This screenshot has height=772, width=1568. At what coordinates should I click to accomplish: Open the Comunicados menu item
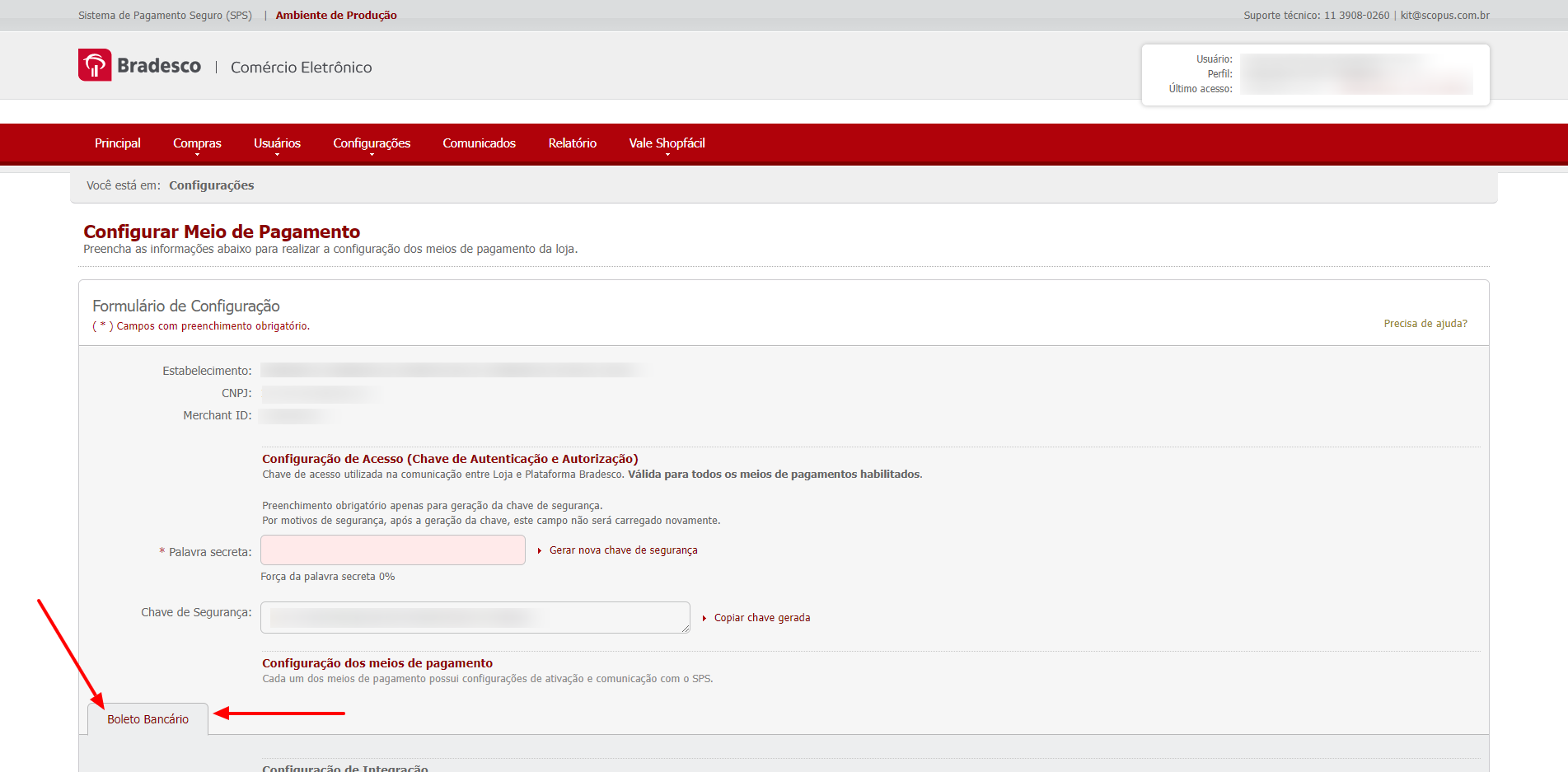[x=479, y=143]
